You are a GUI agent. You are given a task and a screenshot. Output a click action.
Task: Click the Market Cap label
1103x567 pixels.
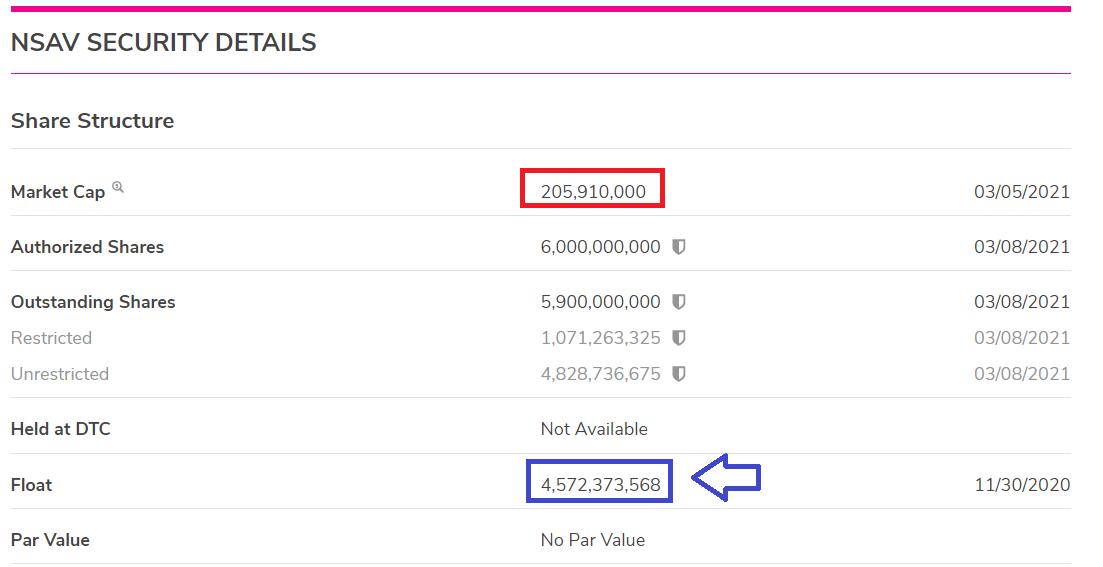[58, 192]
